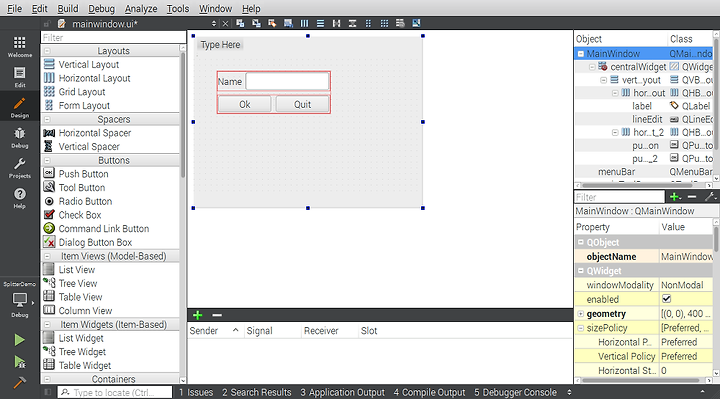This screenshot has height=399, width=720.
Task: Open property editor configure wrench
Action: click(710, 197)
